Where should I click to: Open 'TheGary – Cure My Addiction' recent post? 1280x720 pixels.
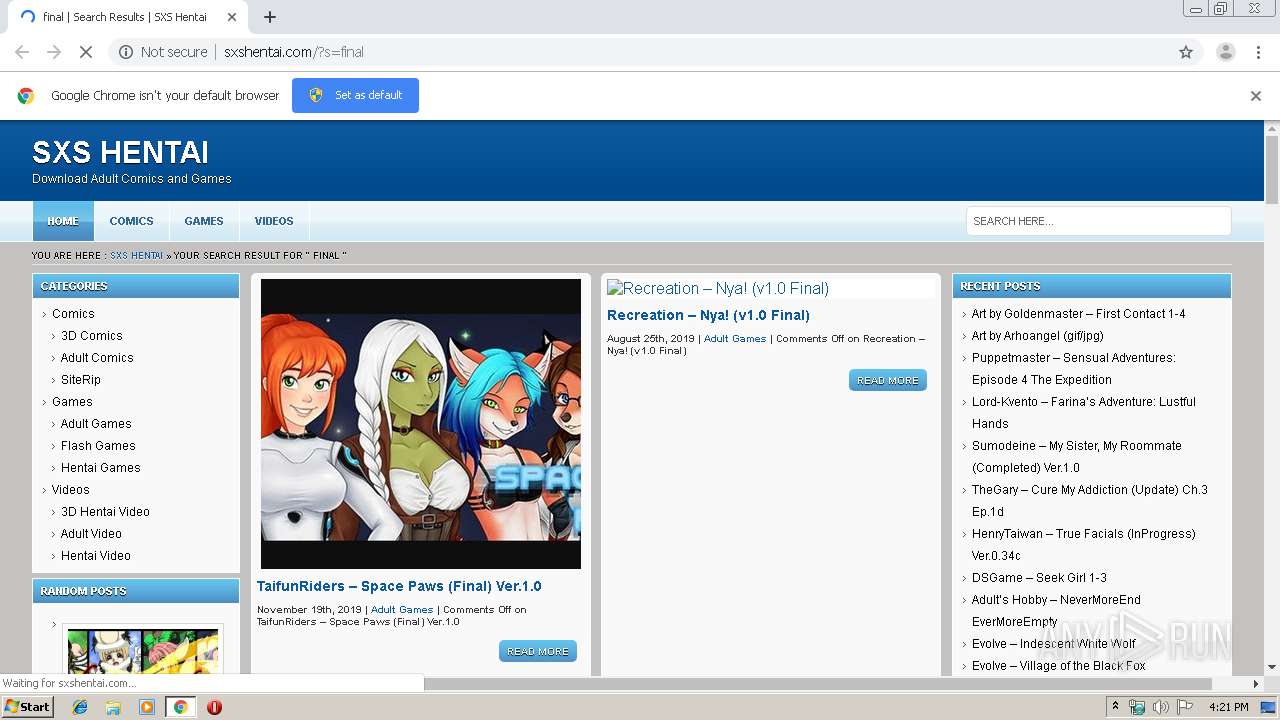tap(1090, 501)
